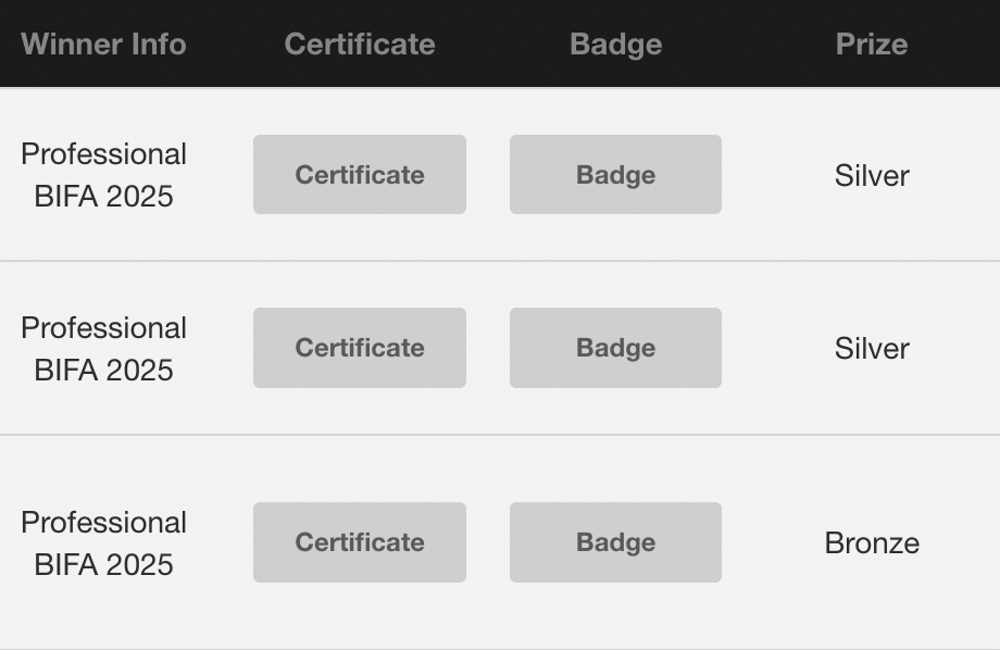Click "Professional" in the Bronze row
This screenshot has height=650, width=1000.
[104, 522]
